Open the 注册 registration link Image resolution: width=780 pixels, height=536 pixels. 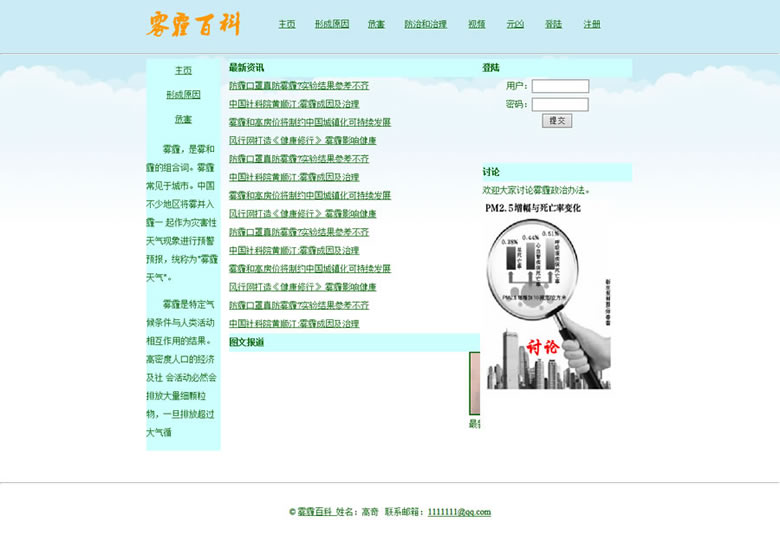point(592,24)
